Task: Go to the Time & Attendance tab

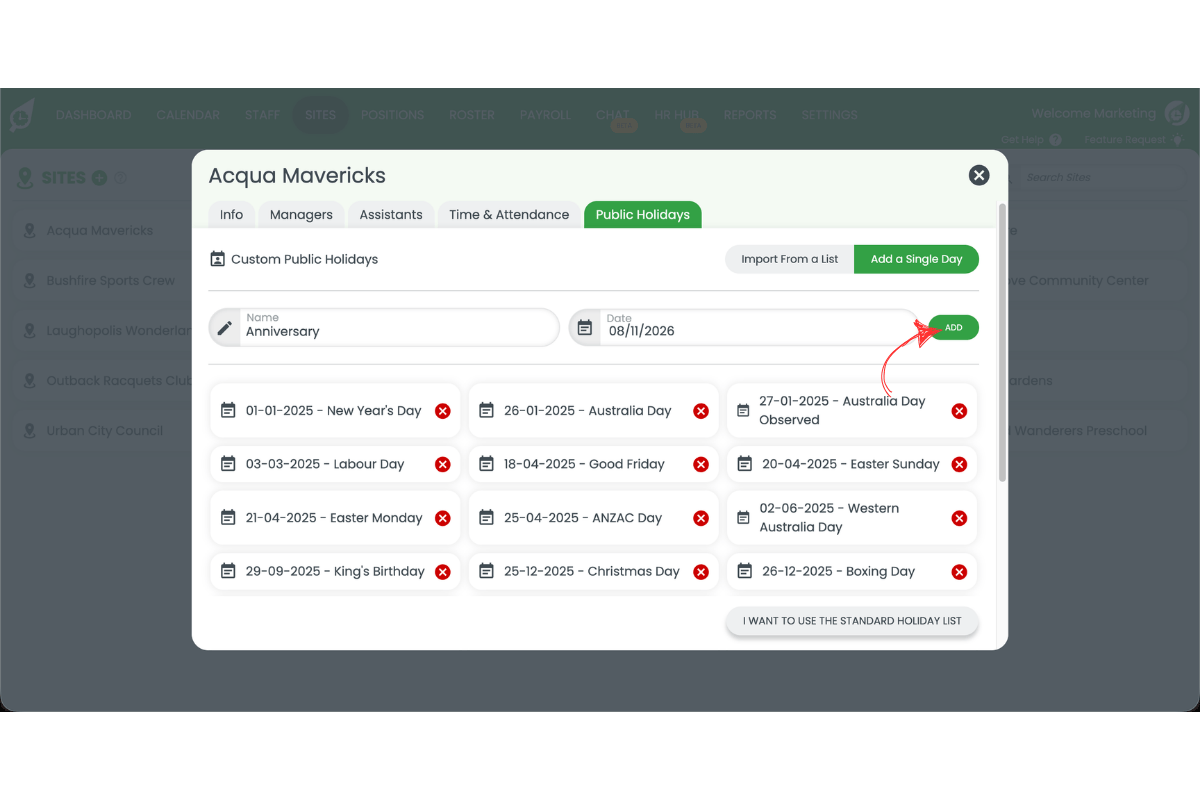Action: [x=509, y=215]
